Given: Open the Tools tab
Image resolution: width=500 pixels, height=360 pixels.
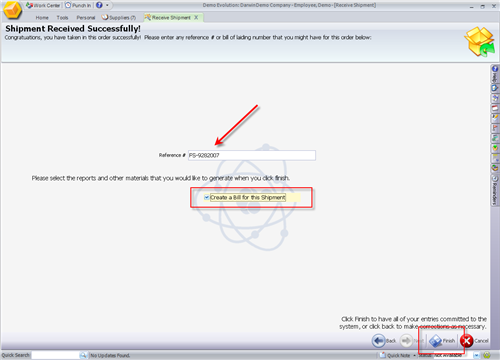Looking at the screenshot, I should [x=62, y=18].
